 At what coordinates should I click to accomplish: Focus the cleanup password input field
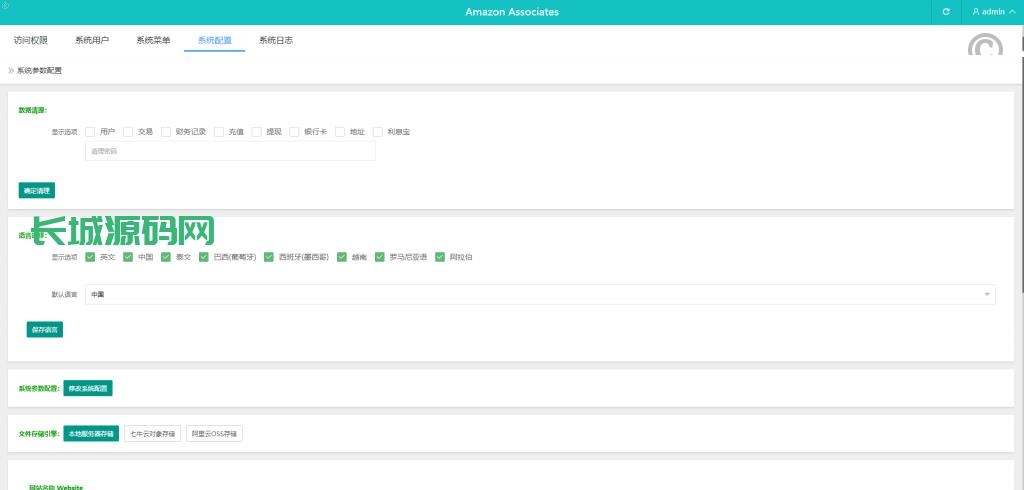coord(230,151)
